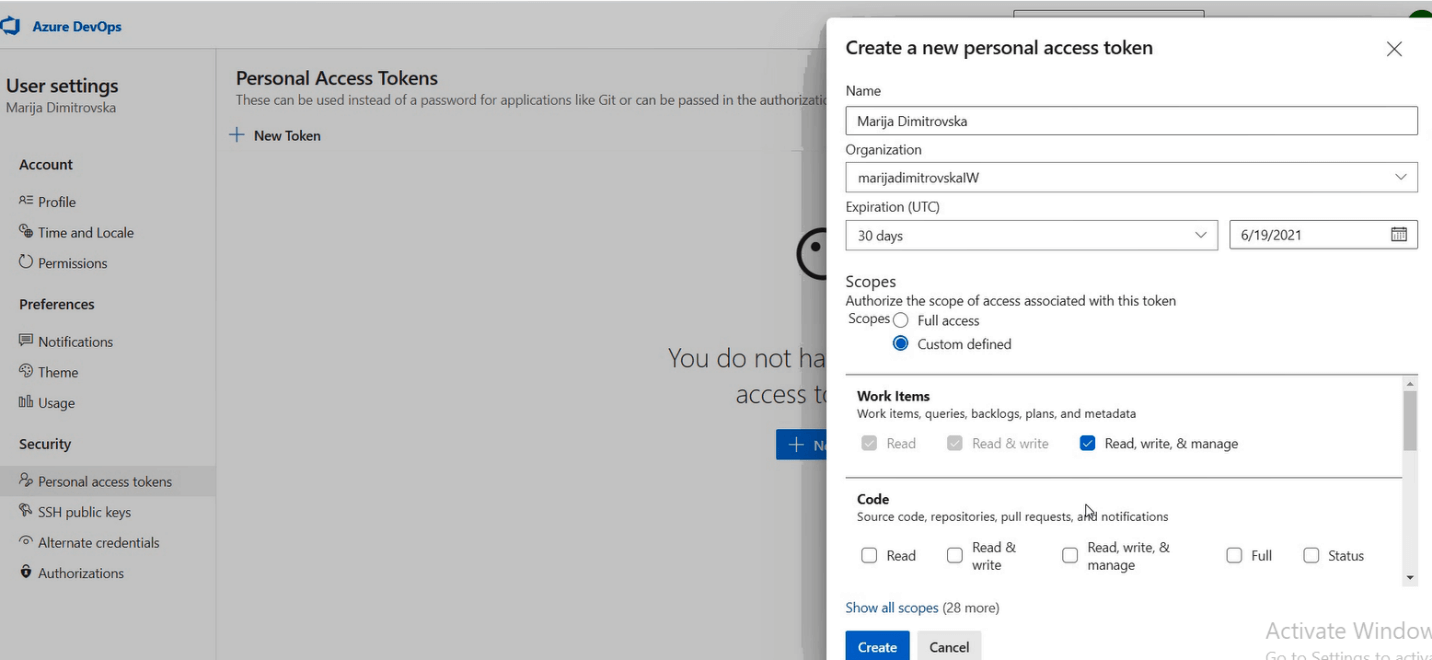Open the expiration date calendar picker icon

coord(1399,234)
